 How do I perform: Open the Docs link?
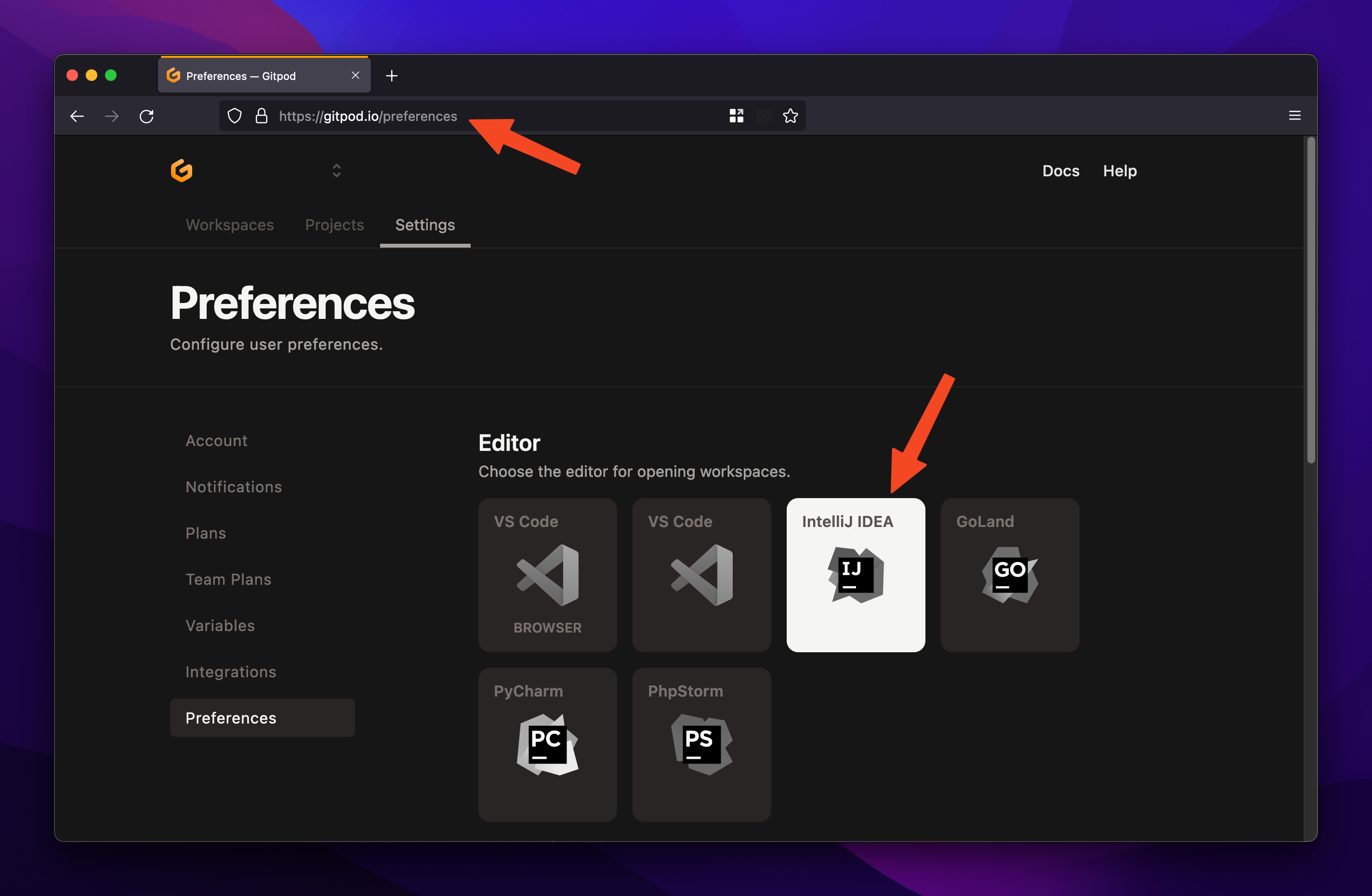point(1061,171)
